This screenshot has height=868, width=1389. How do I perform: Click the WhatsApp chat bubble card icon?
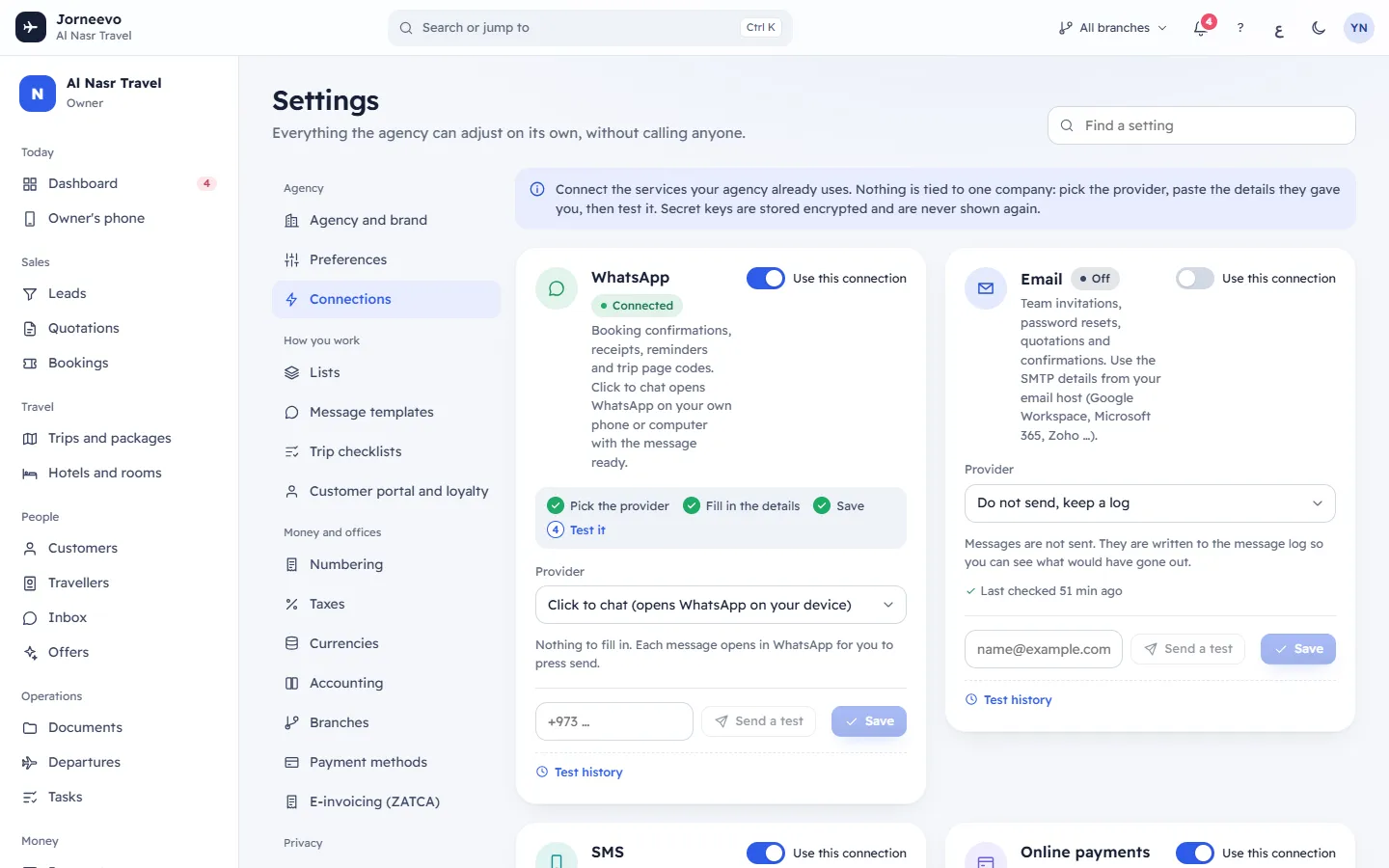[x=557, y=288]
